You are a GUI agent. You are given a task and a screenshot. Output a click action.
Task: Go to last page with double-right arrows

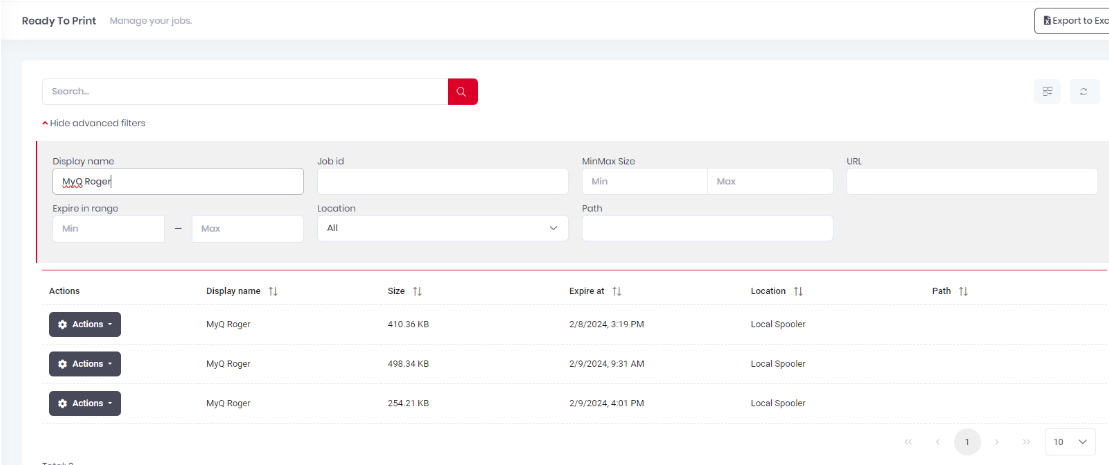click(1026, 442)
